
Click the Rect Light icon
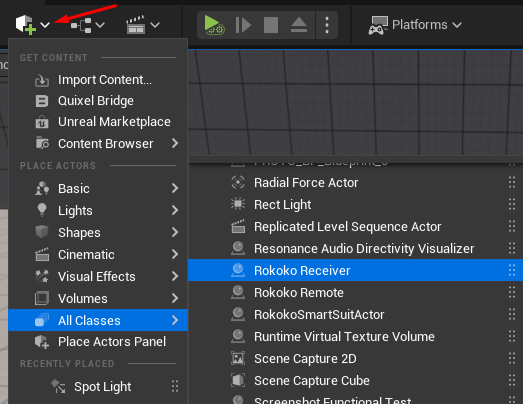pyautogui.click(x=238, y=204)
